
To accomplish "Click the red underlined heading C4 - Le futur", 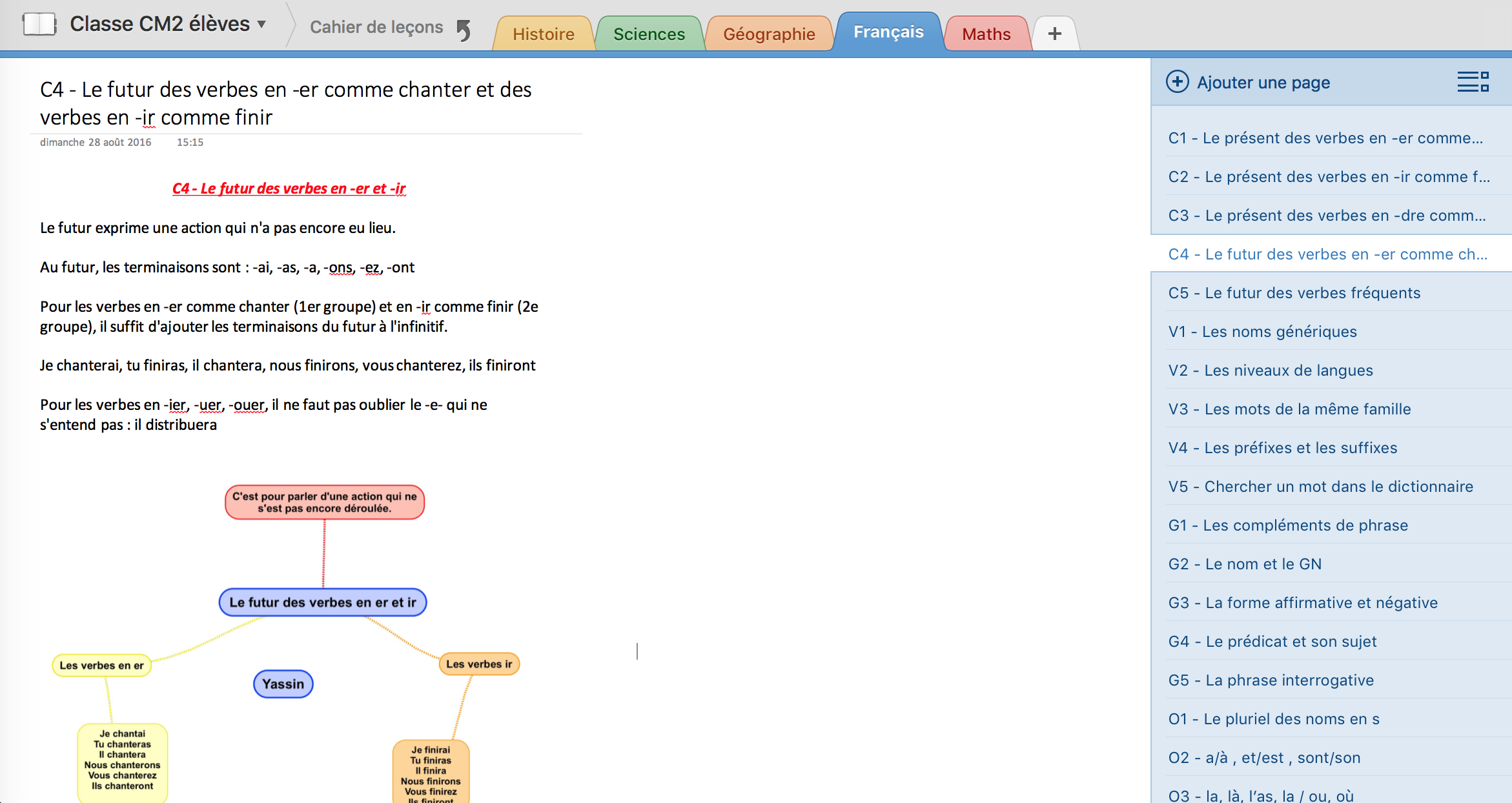I will tap(289, 188).
